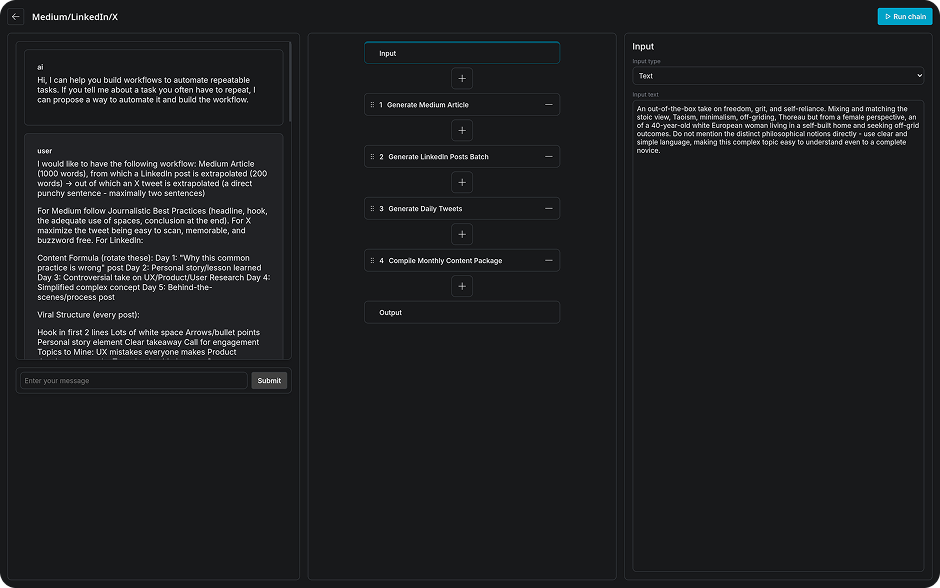The image size is (940, 588).
Task: Open step 4 Compile Monthly Content Package
Action: [445, 261]
